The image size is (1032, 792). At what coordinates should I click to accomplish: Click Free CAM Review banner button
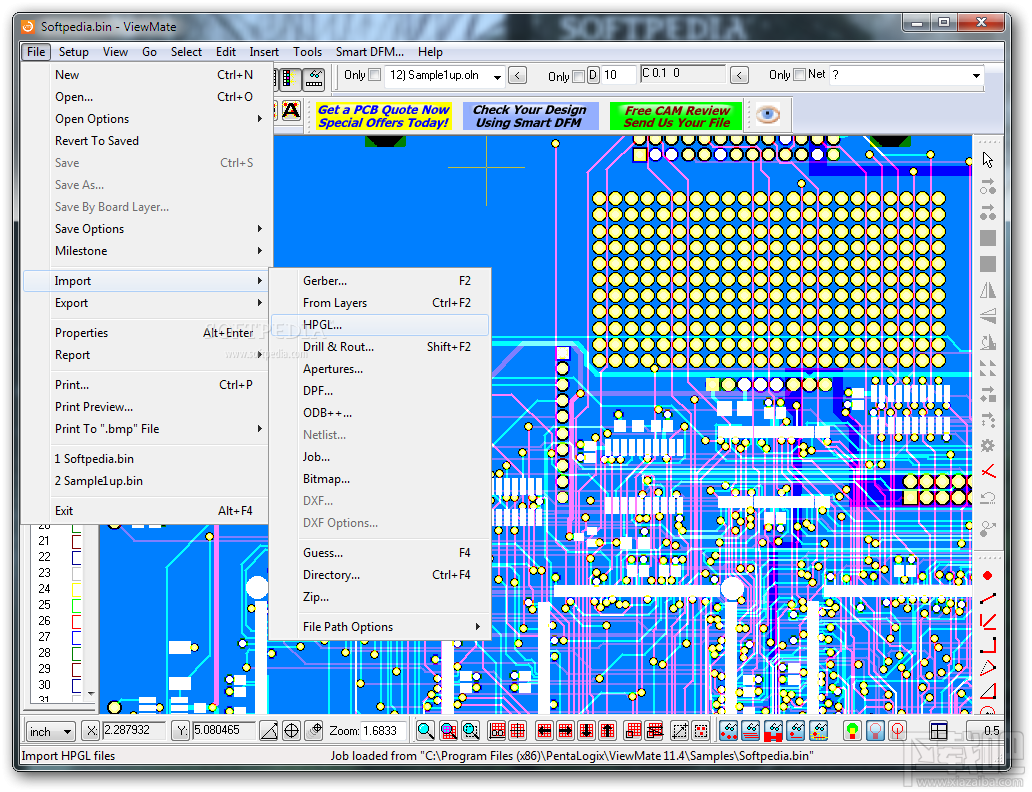pyautogui.click(x=676, y=116)
